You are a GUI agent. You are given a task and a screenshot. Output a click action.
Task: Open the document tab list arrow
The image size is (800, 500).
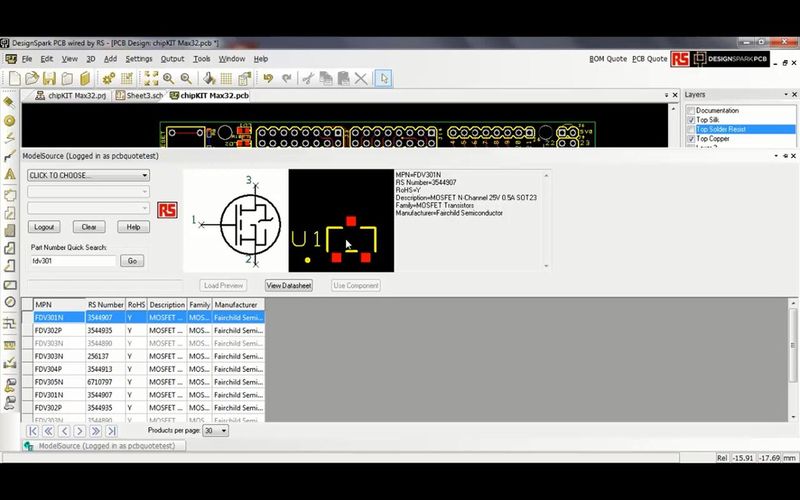click(x=666, y=95)
